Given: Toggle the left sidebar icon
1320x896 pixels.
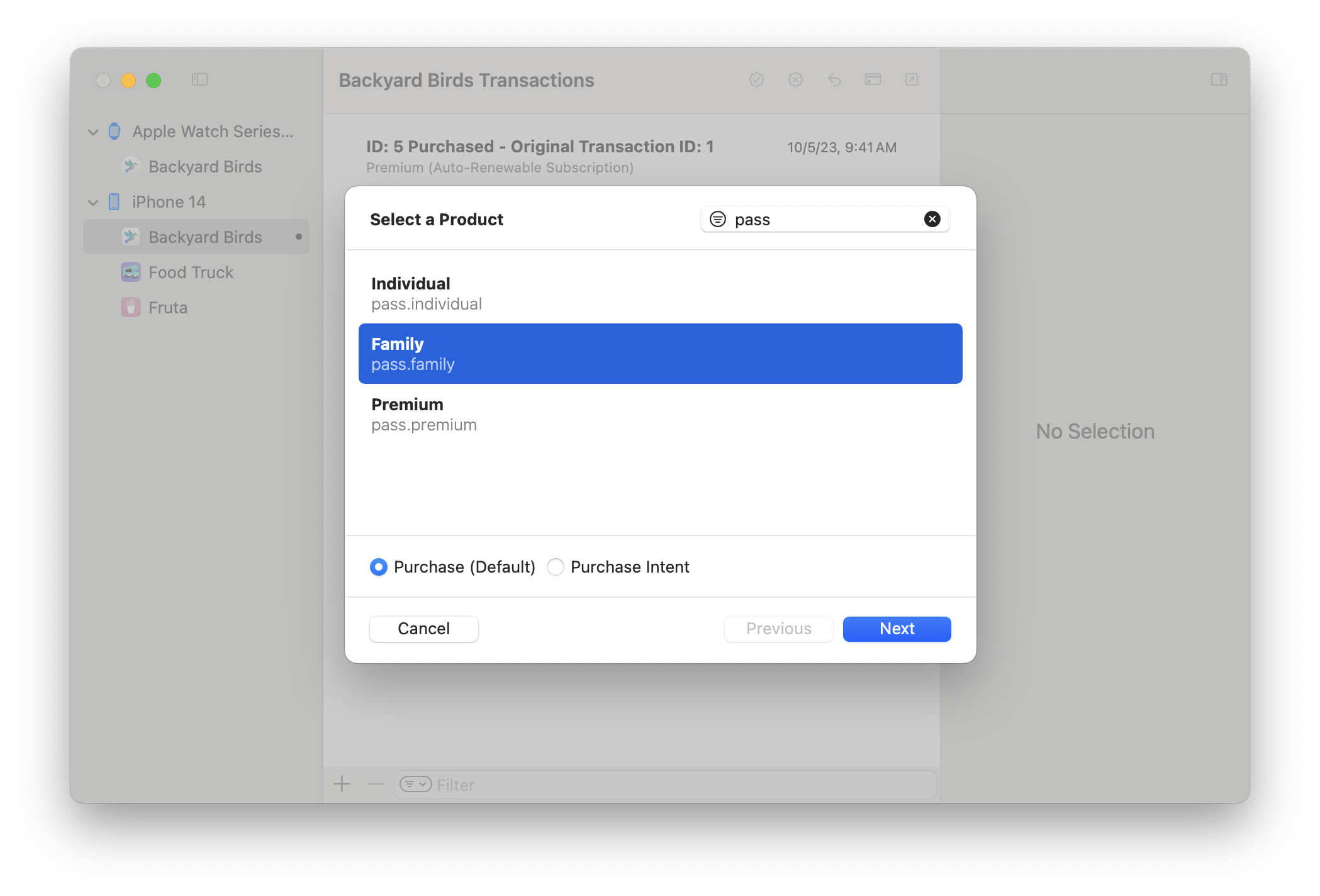Looking at the screenshot, I should click(199, 80).
